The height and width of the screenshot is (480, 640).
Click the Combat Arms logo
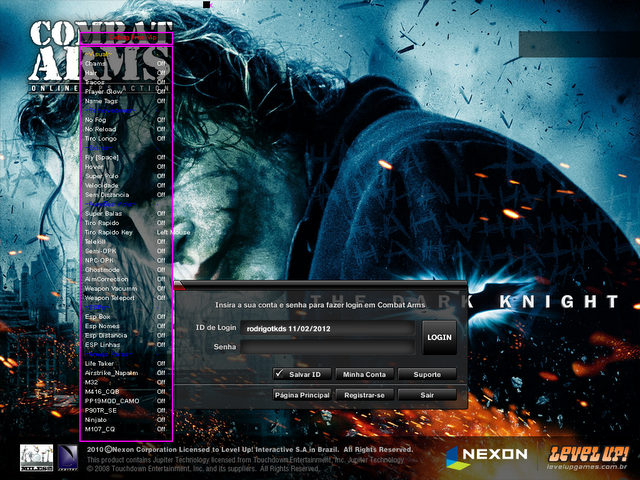coord(100,56)
